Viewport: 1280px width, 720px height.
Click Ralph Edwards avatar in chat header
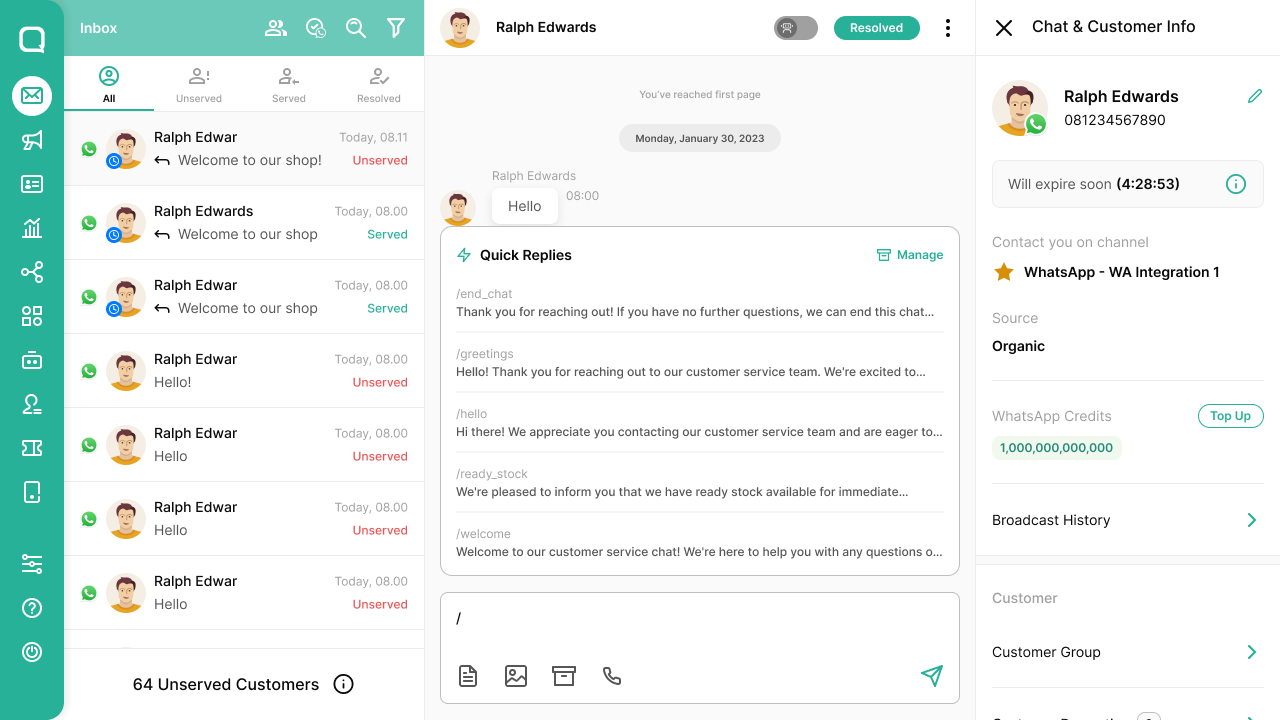click(x=460, y=28)
